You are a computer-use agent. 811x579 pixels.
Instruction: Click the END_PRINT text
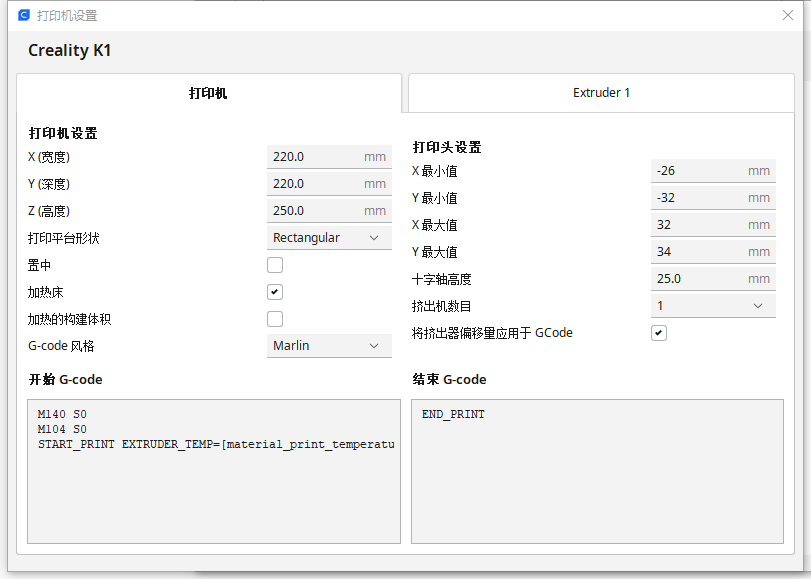(453, 414)
